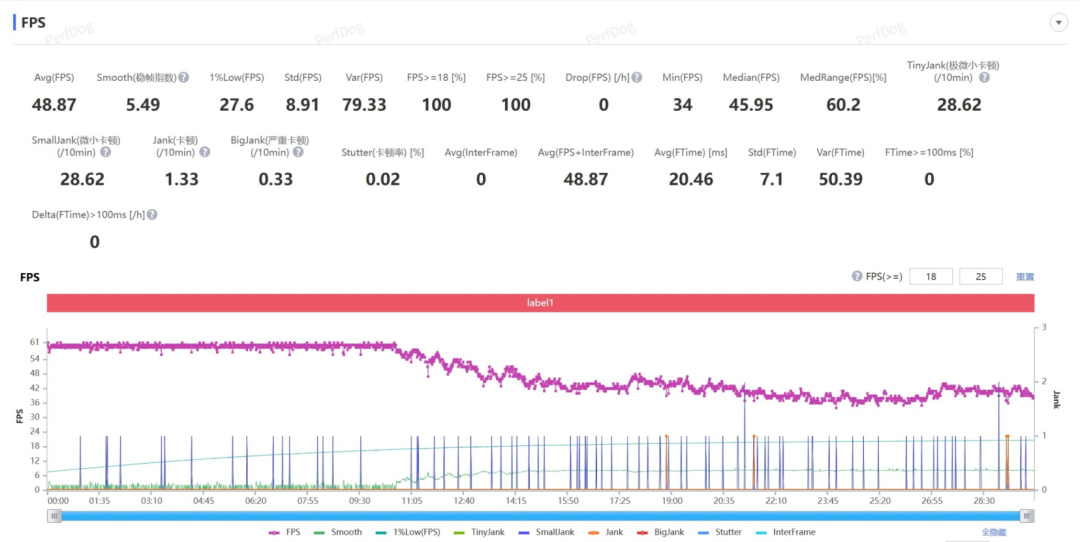The image size is (1080, 542).
Task: Click the 11:05 time axis label
Action: click(x=412, y=501)
